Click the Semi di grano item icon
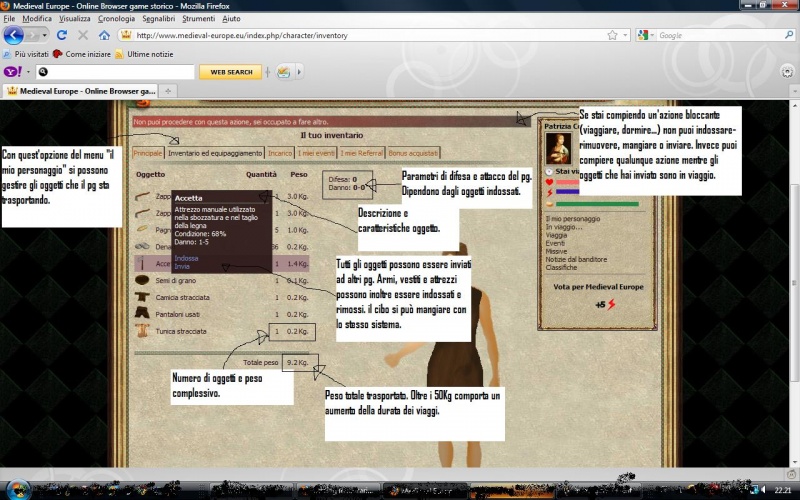Image resolution: width=800 pixels, height=500 pixels. pos(143,280)
